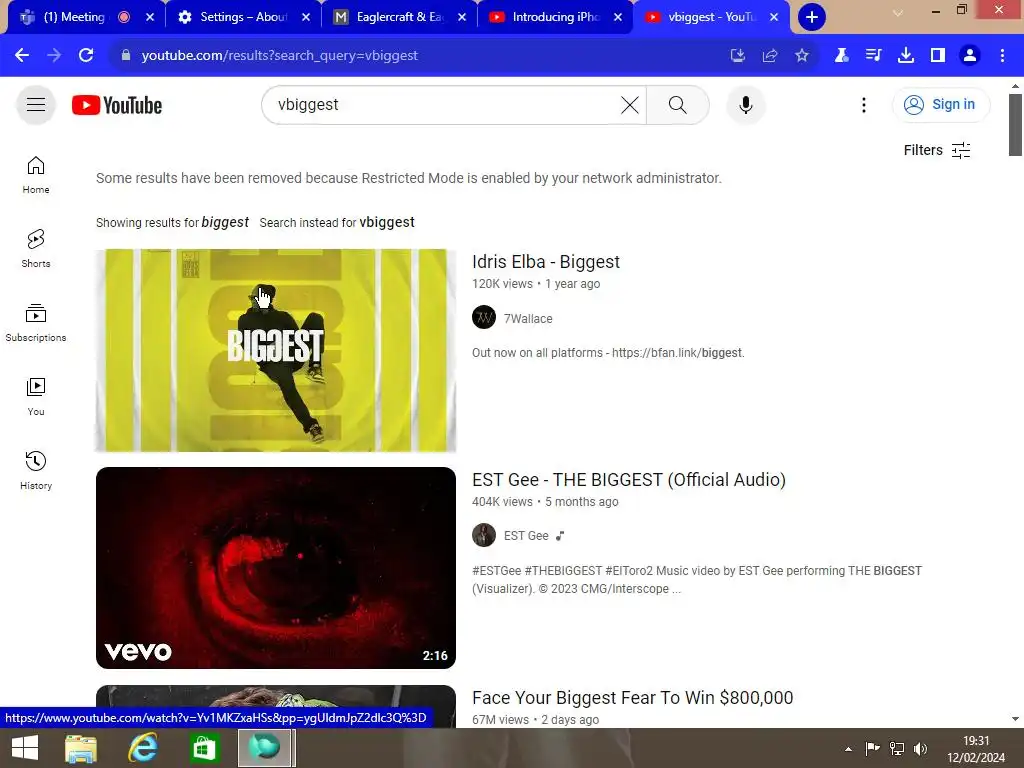
Task: Bookmark this page with the star icon
Action: click(x=801, y=55)
